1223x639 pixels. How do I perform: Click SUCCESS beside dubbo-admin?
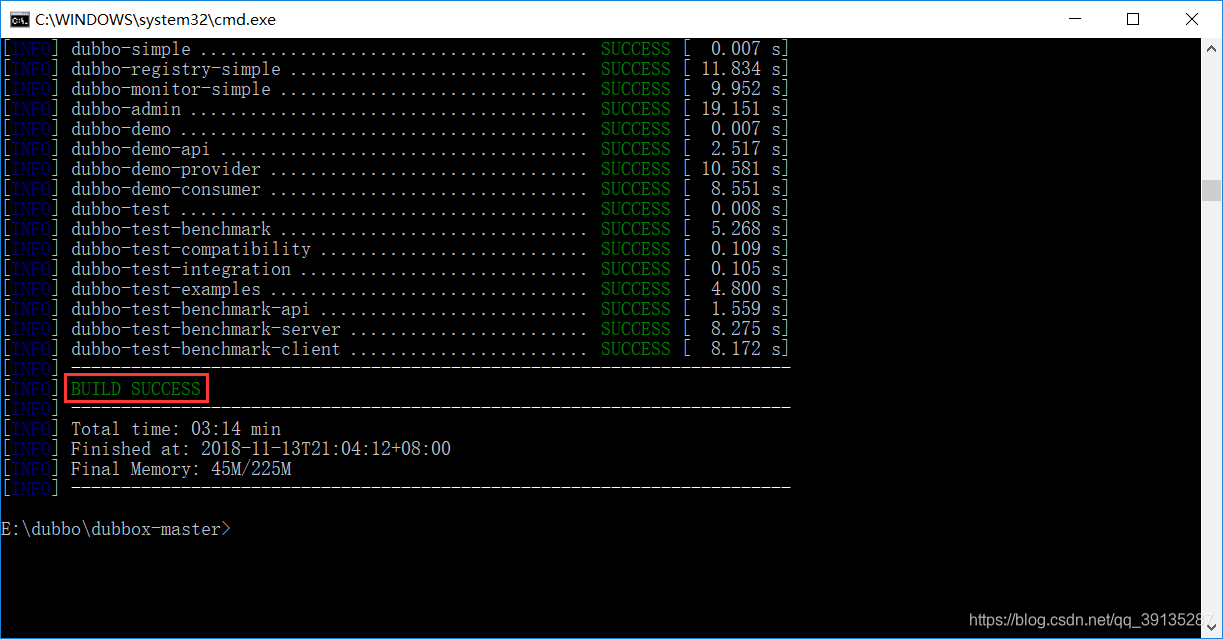(636, 109)
